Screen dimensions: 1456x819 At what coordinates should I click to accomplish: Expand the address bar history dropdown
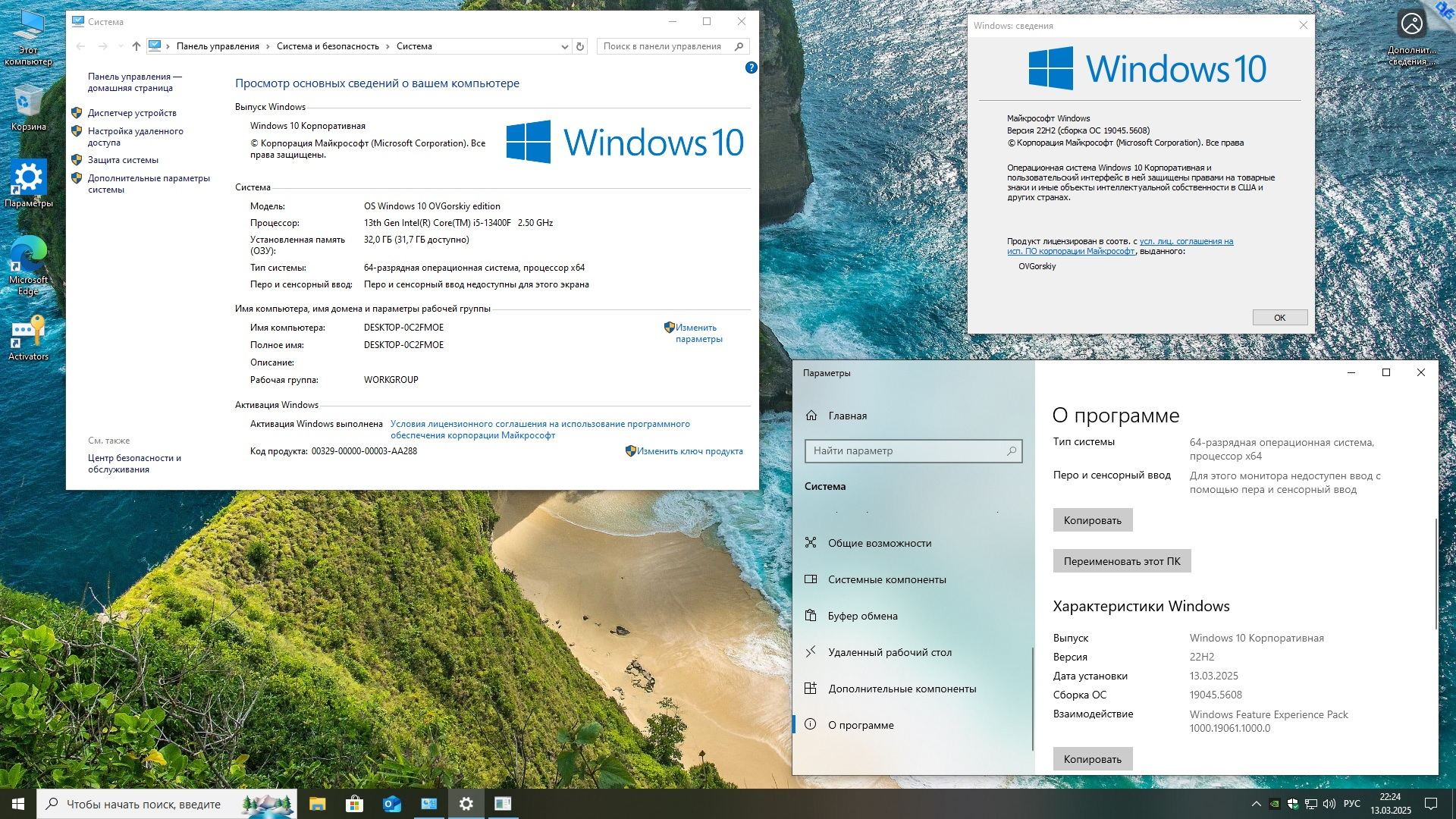(564, 46)
